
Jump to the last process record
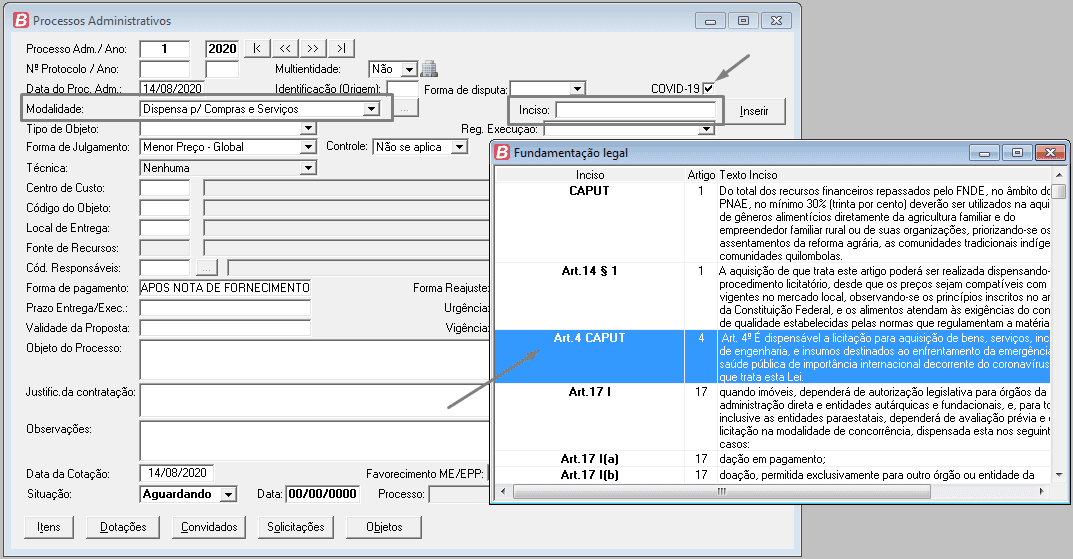tap(341, 48)
